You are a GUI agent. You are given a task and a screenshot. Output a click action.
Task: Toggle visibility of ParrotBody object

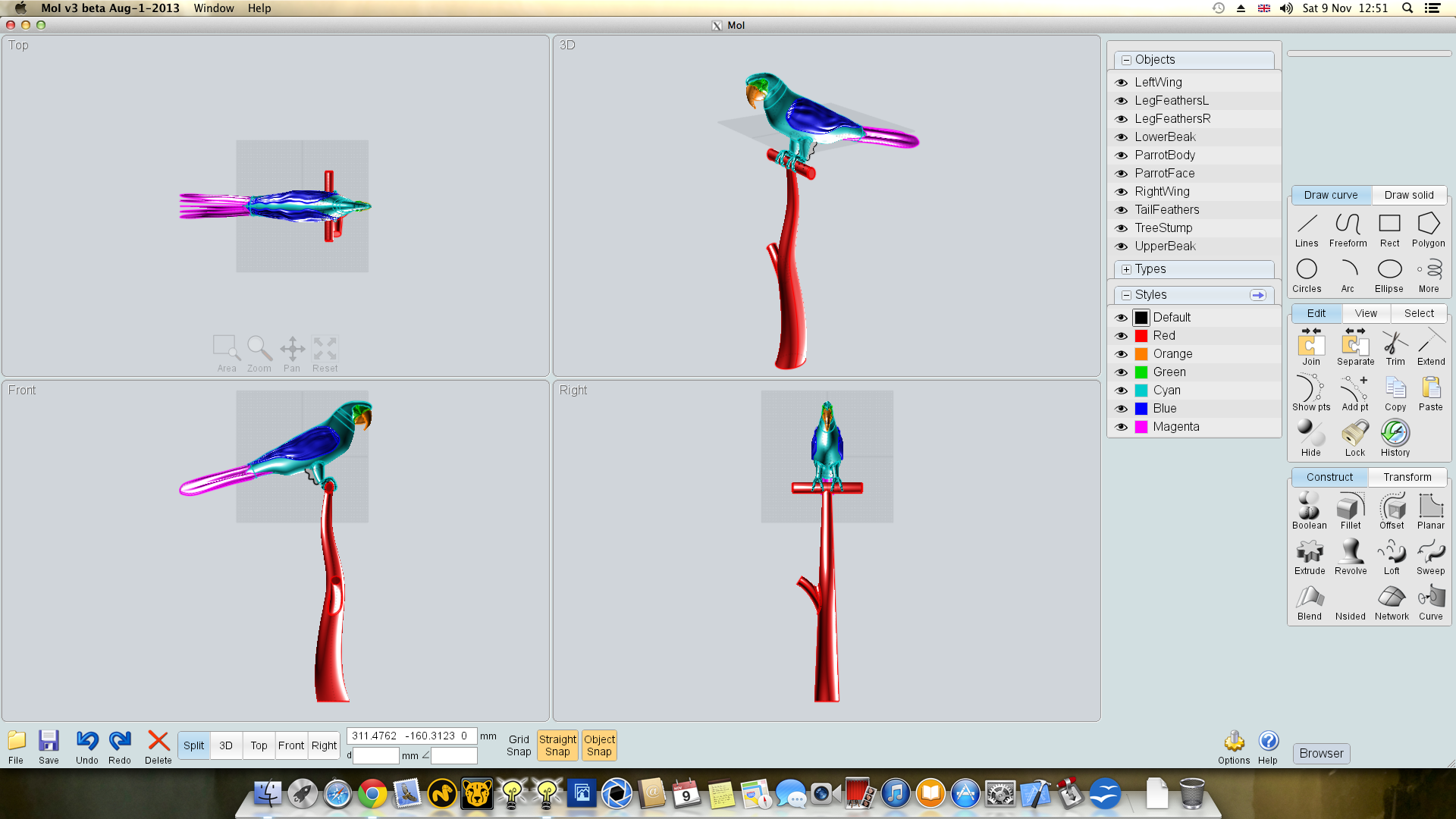pos(1122,155)
